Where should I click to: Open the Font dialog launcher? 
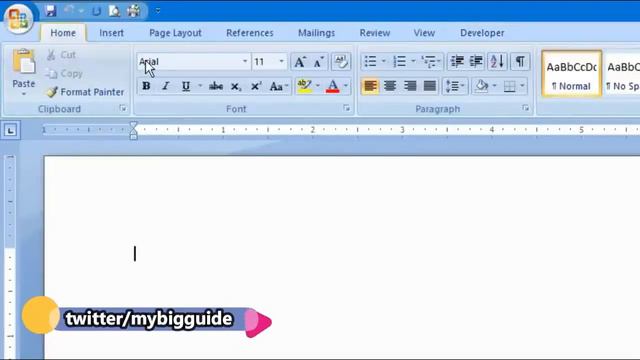[x=347, y=108]
